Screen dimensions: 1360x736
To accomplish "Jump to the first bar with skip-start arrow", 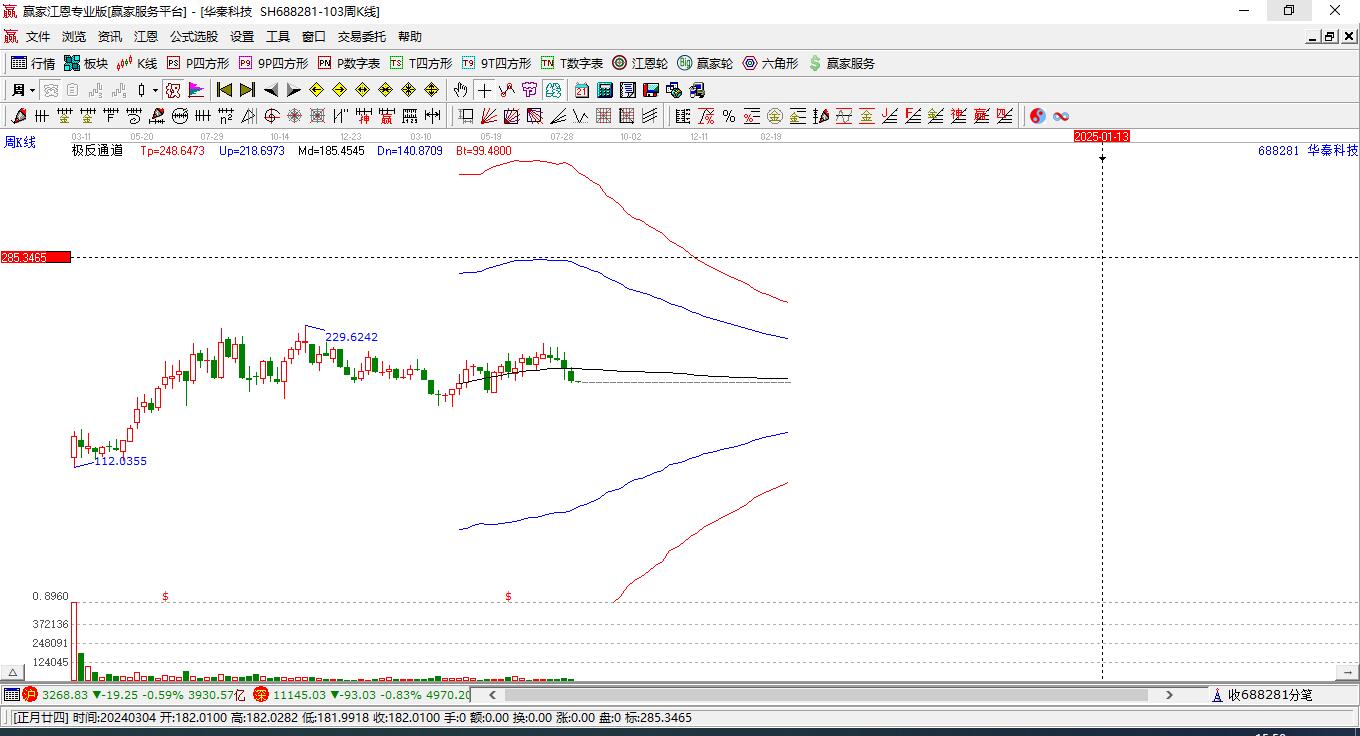I will click(225, 90).
